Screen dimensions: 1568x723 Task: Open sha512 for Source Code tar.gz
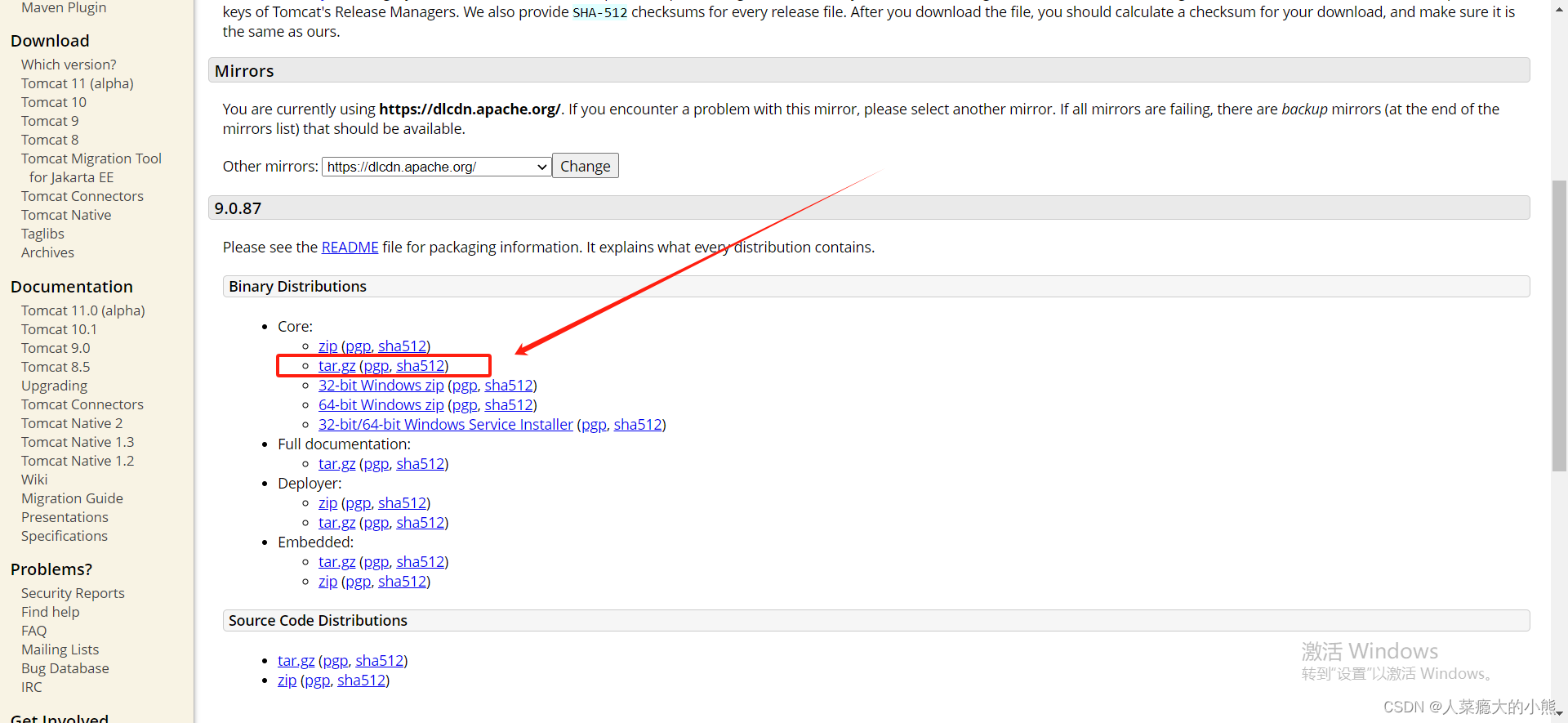(x=380, y=661)
